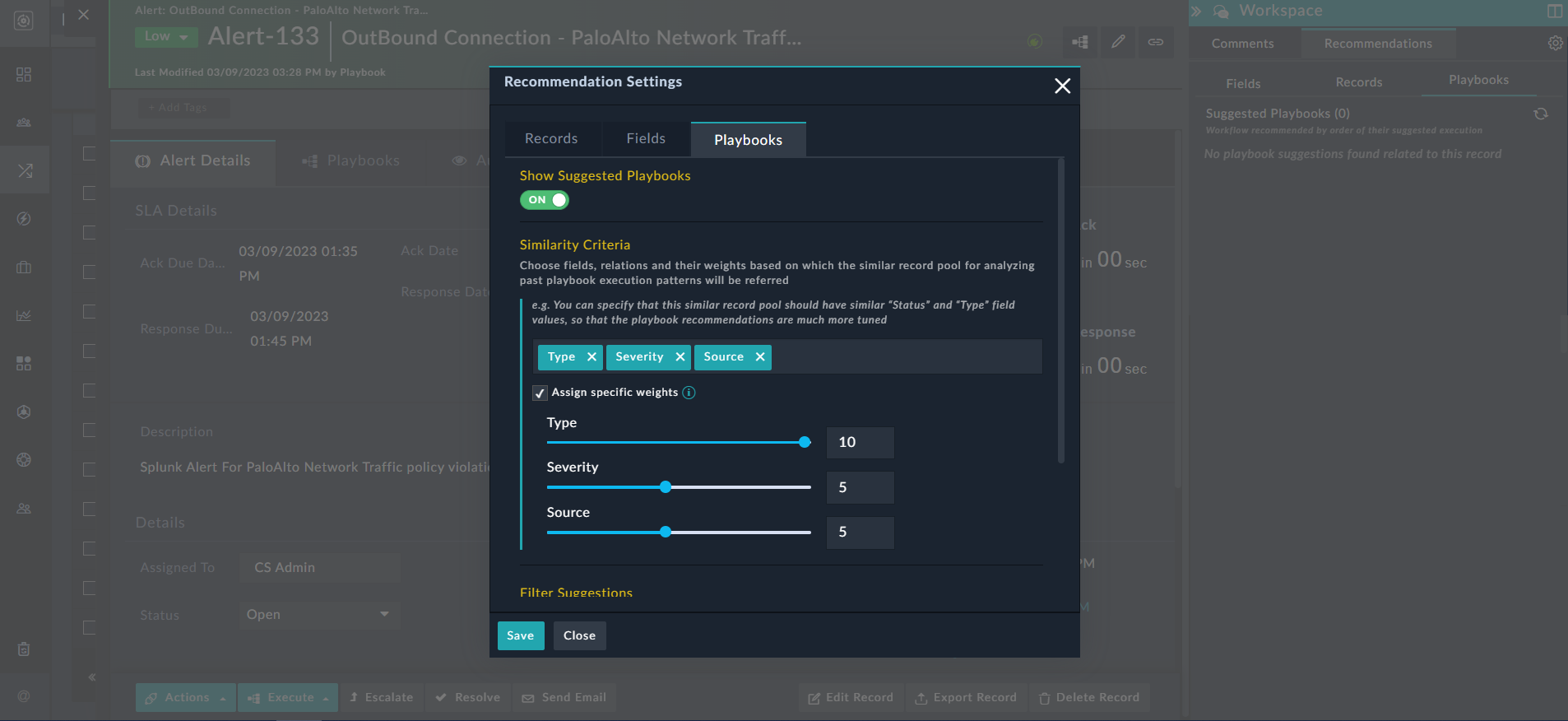This screenshot has height=721, width=1568.
Task: Remove the Source tag from similarity criteria
Action: click(760, 356)
